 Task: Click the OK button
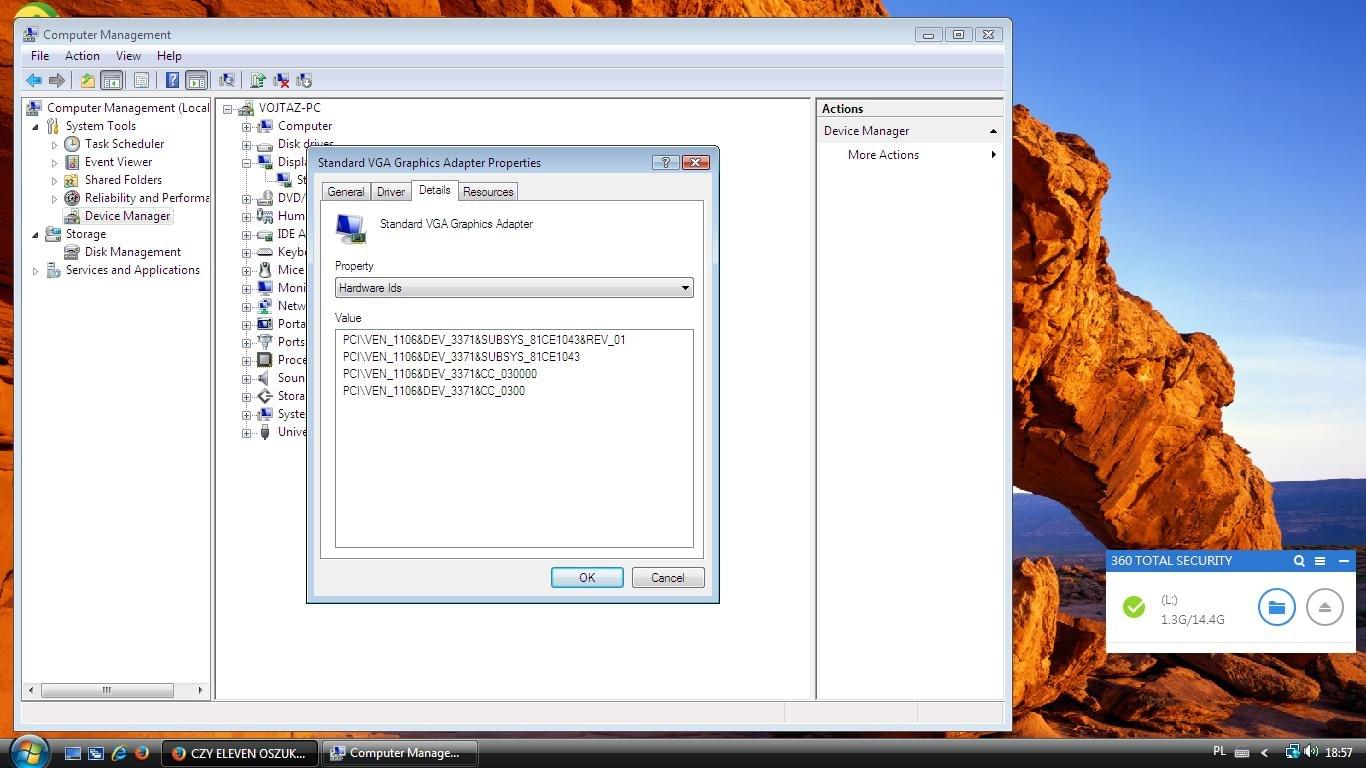coord(587,578)
